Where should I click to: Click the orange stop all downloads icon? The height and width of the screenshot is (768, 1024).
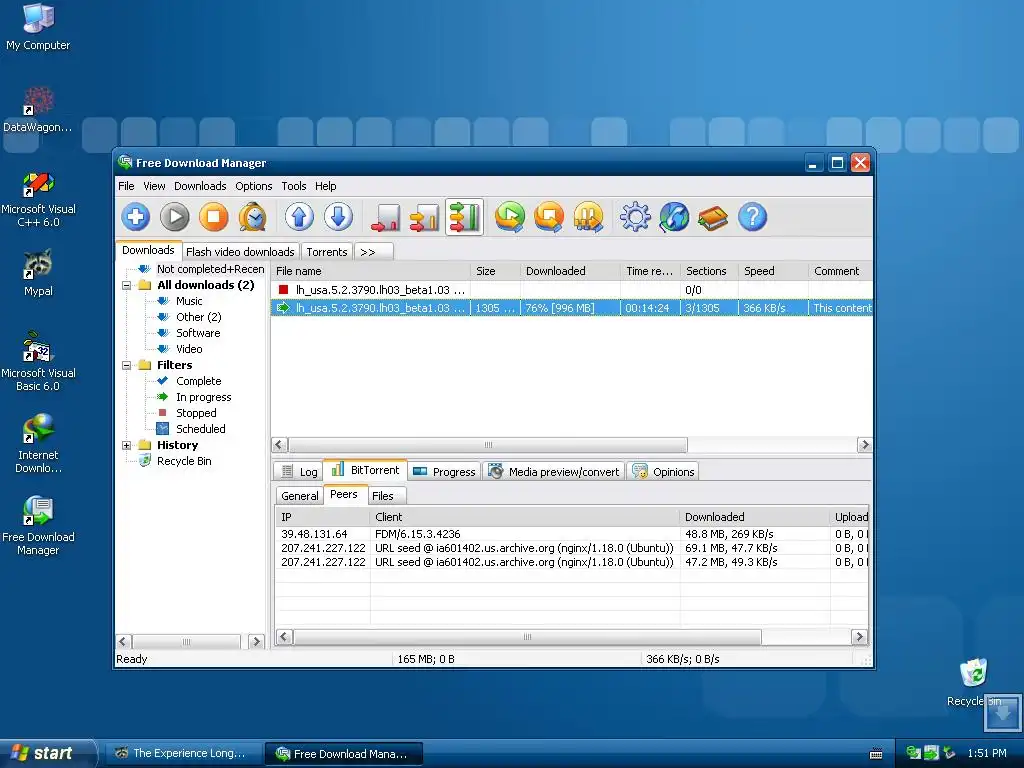click(549, 217)
